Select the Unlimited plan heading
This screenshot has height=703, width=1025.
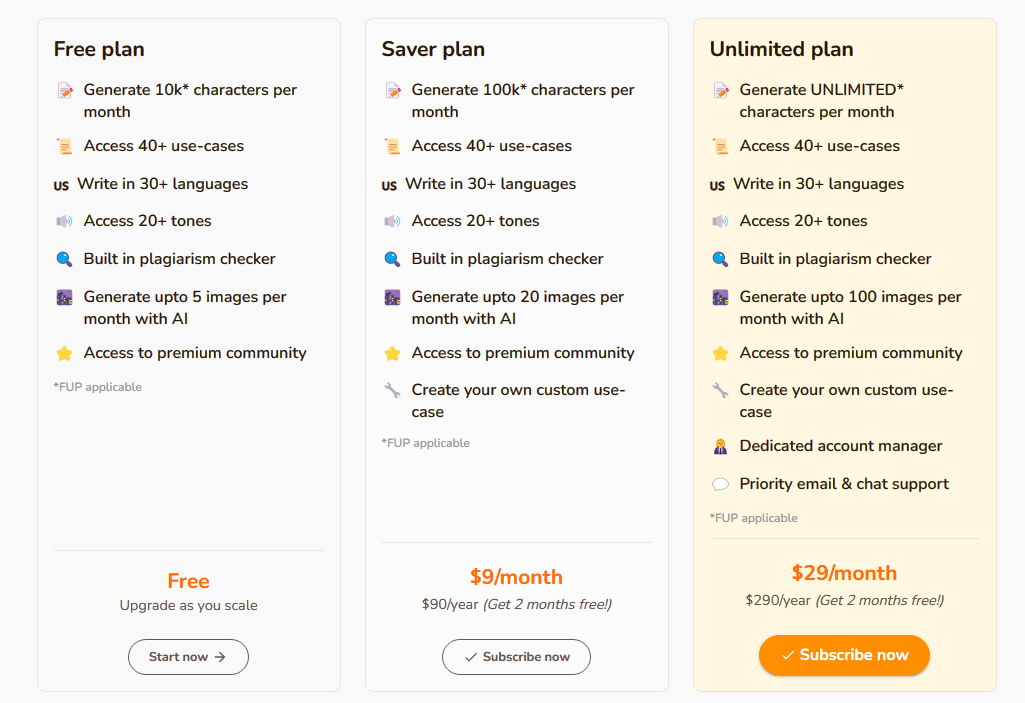point(781,48)
